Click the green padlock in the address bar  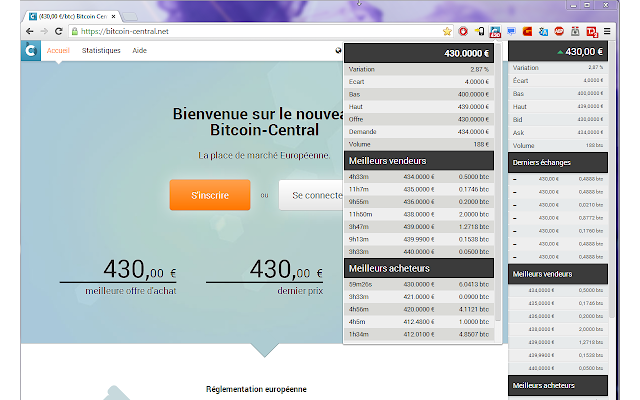pyautogui.click(x=74, y=31)
